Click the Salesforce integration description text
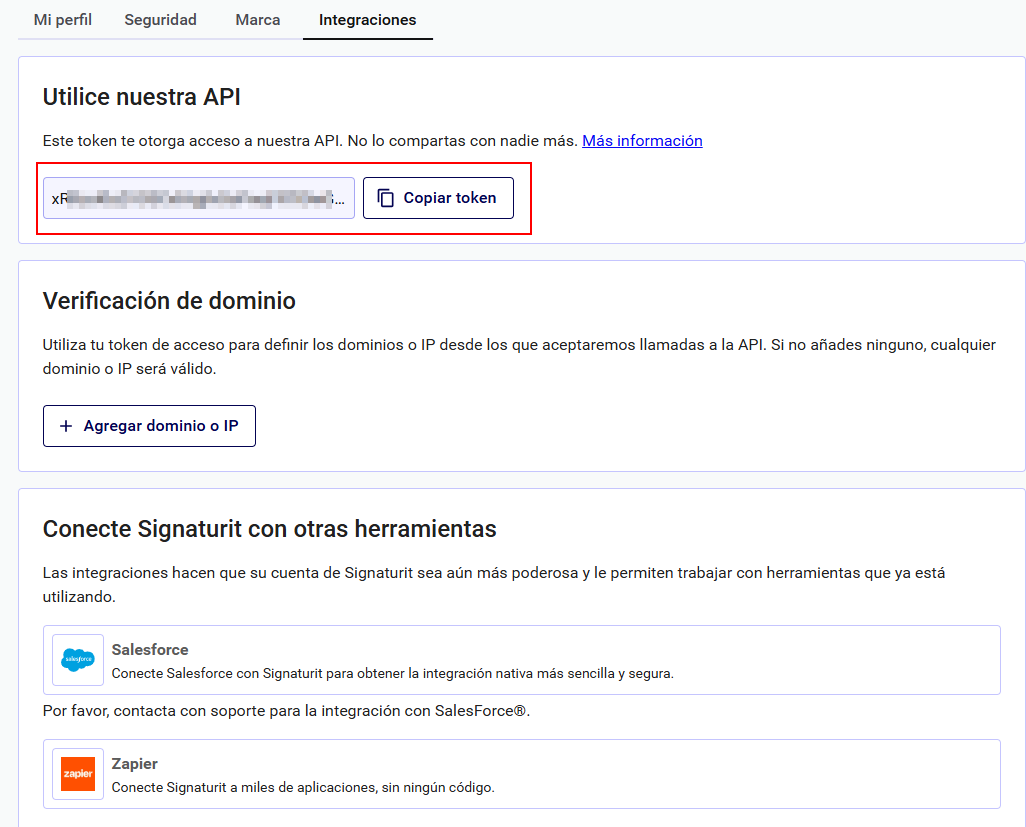This screenshot has height=827, width=1026. click(392, 674)
